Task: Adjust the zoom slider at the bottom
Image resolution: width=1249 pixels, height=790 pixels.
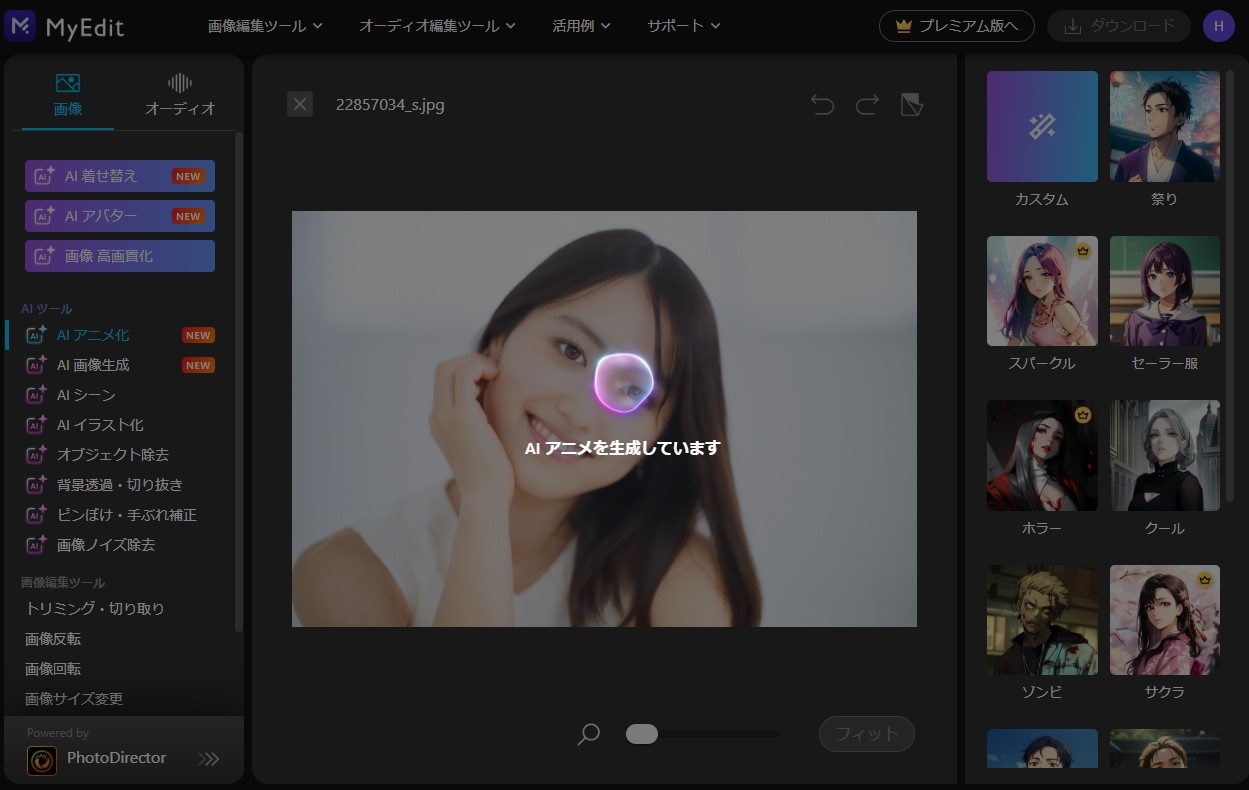Action: pos(642,733)
